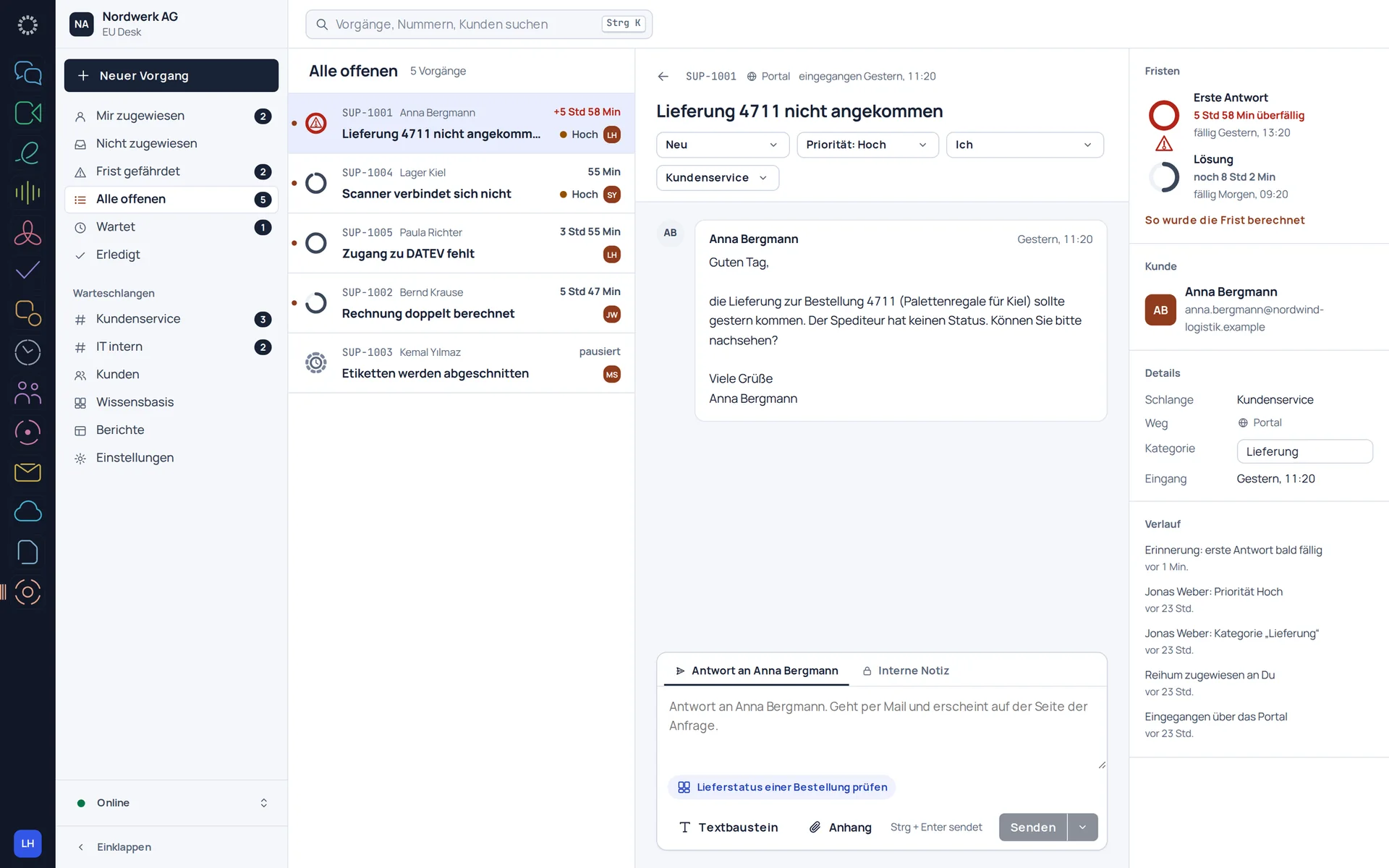Open the checkmark icon in left rail
Screen dimensions: 1389x868
tap(27, 271)
